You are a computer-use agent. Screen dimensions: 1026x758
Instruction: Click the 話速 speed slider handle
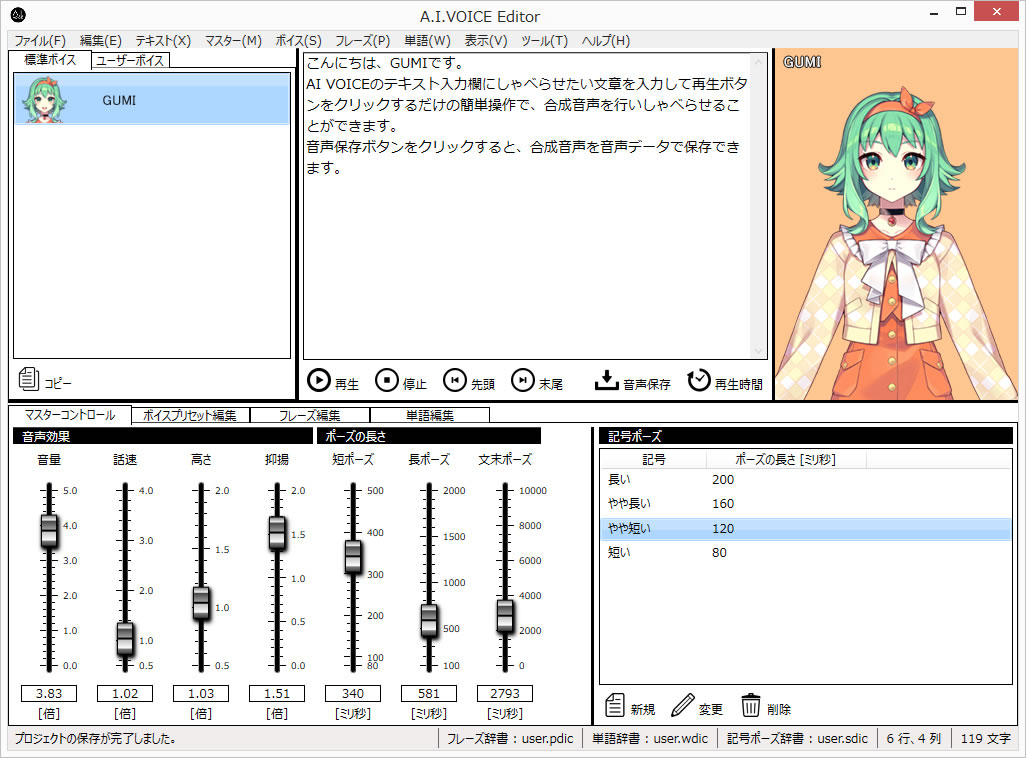pyautogui.click(x=125, y=638)
